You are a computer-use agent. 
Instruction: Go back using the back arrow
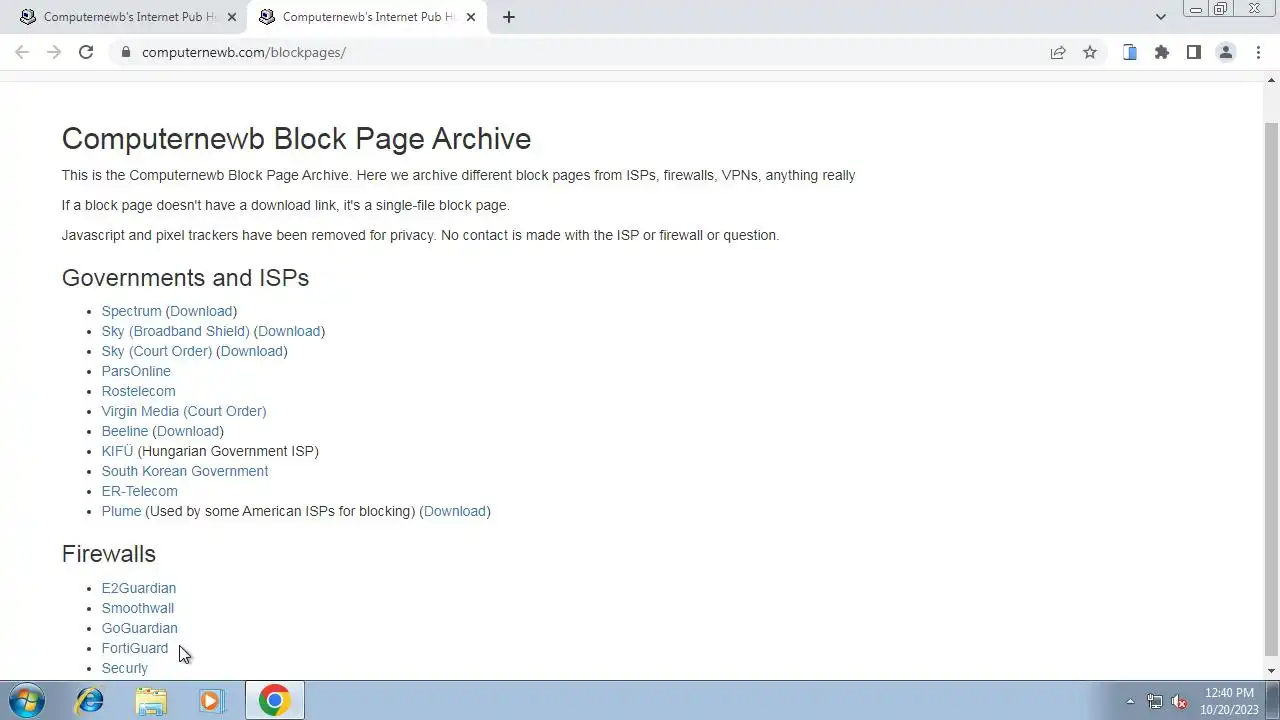[22, 52]
